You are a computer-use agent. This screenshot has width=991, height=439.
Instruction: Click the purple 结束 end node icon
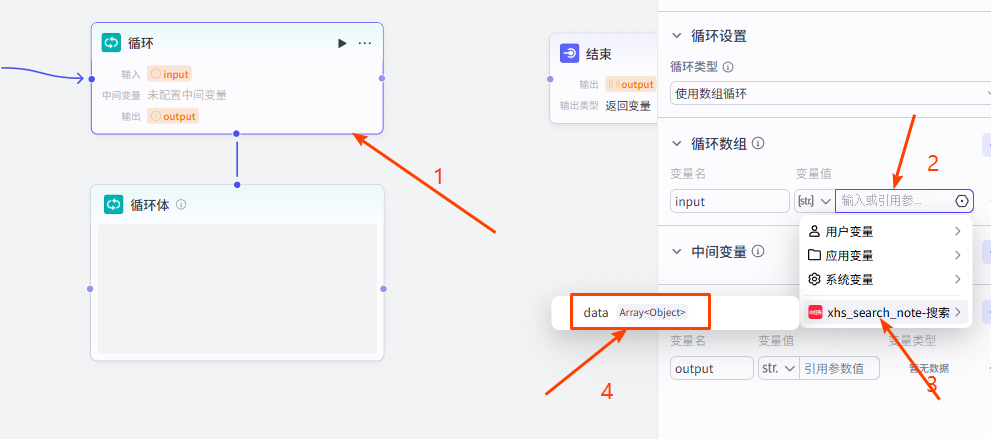pos(569,53)
